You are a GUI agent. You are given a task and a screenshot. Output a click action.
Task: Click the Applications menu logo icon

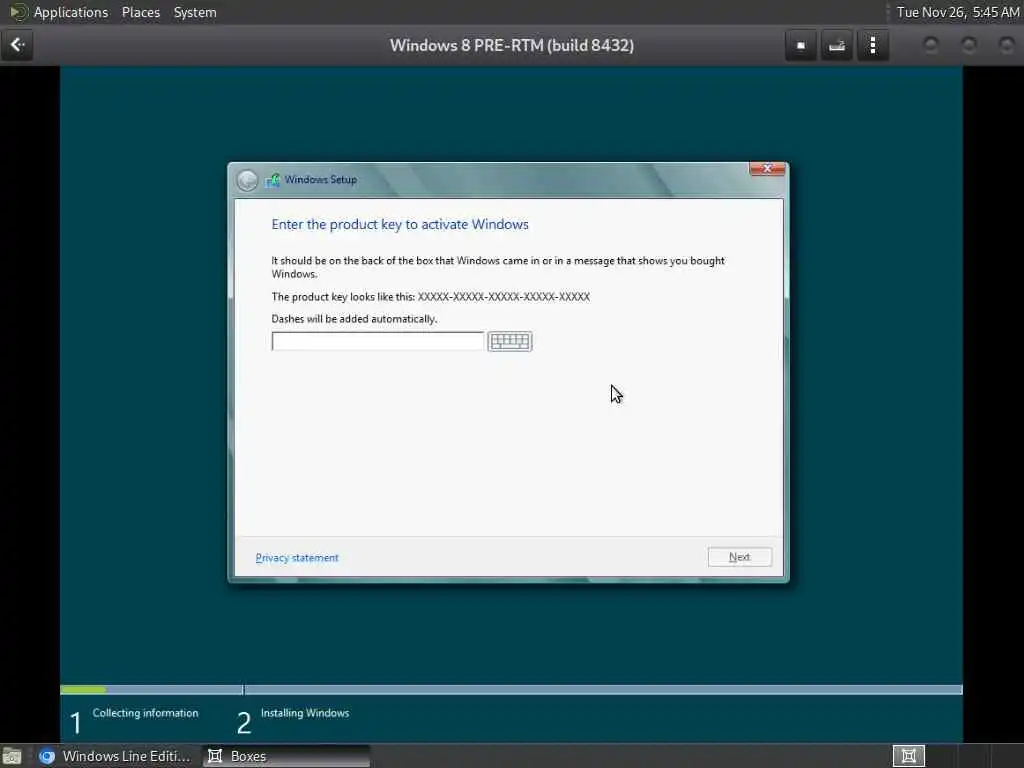[x=19, y=12]
